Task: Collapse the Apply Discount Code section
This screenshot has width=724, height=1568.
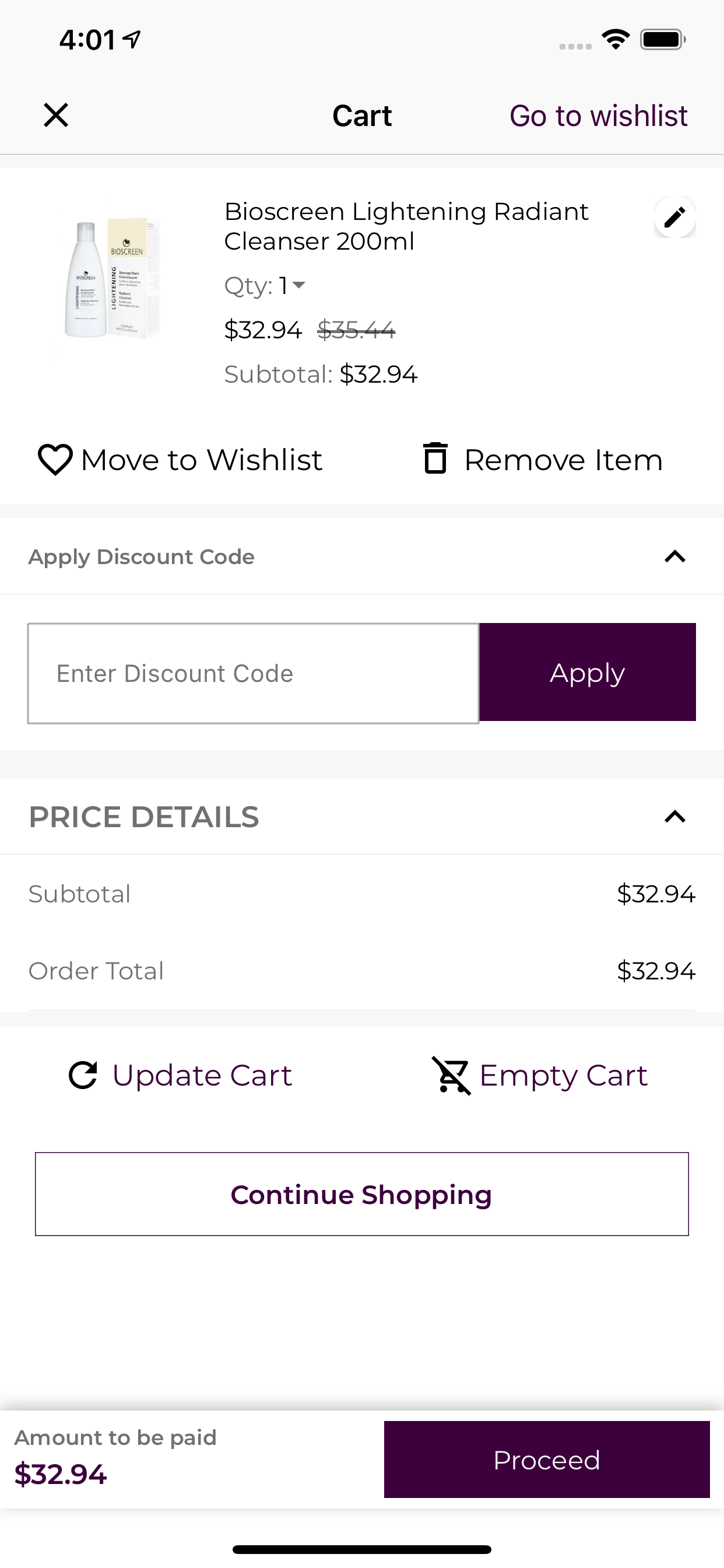Action: coord(674,556)
